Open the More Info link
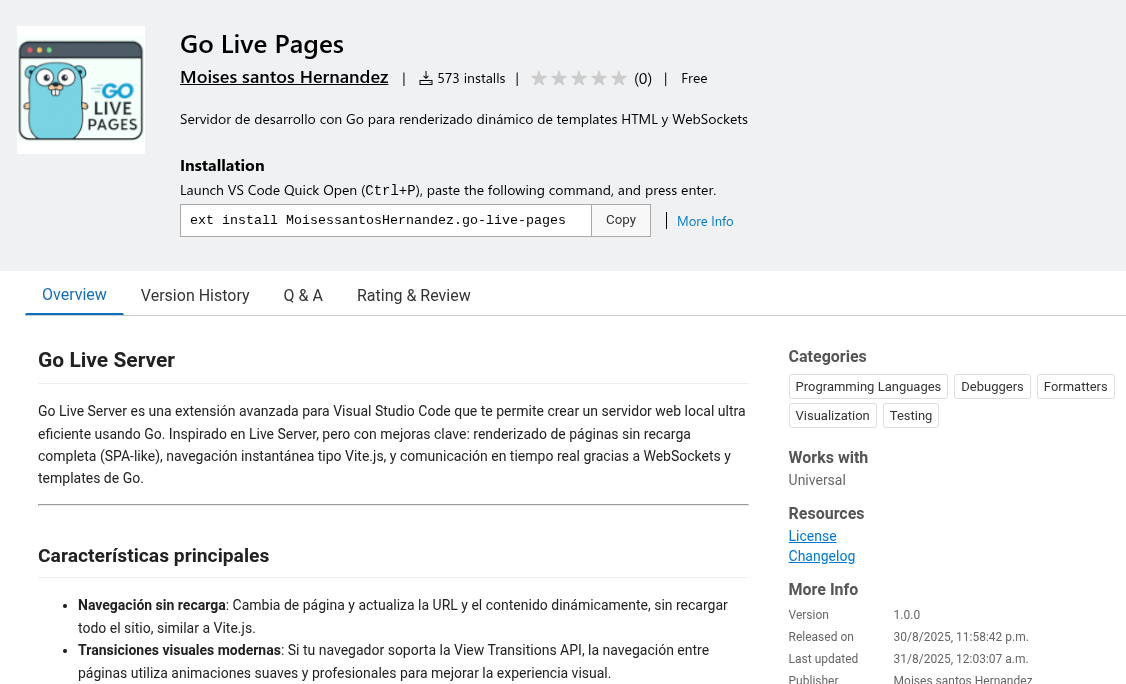 point(704,221)
